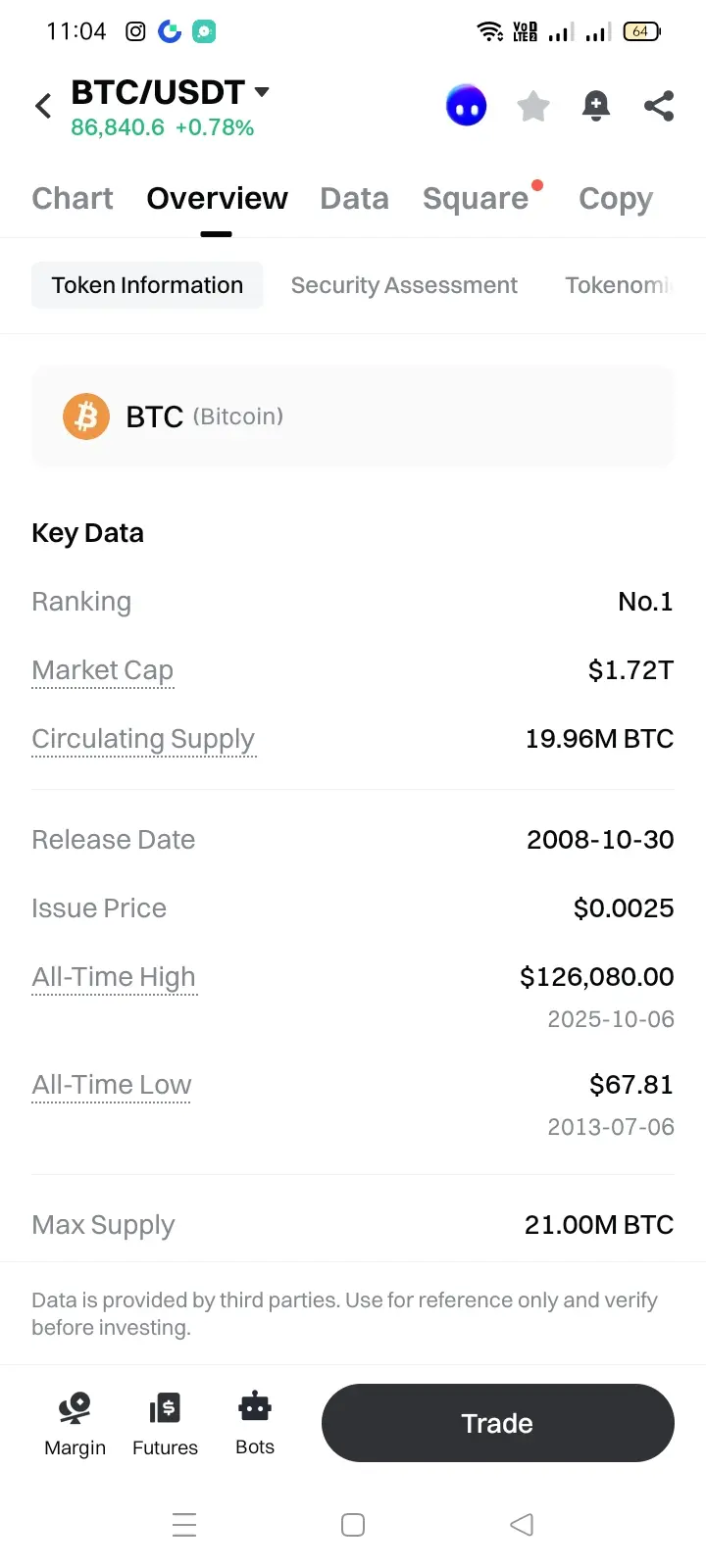706x1568 pixels.
Task: Add a price alert with bell icon
Action: tap(595, 106)
